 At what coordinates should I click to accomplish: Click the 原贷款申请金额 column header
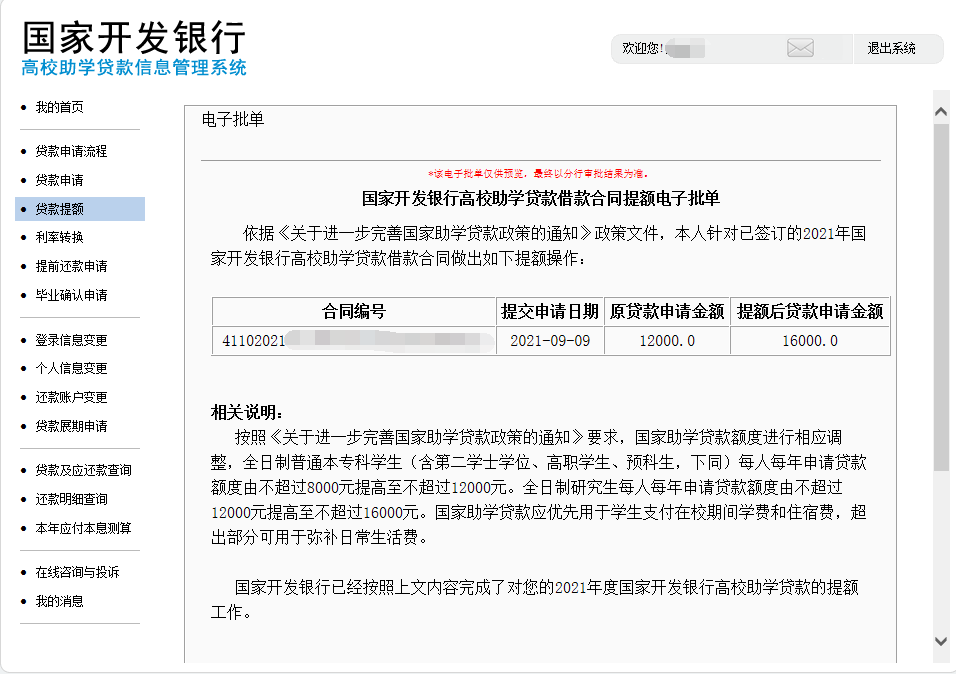click(x=667, y=312)
